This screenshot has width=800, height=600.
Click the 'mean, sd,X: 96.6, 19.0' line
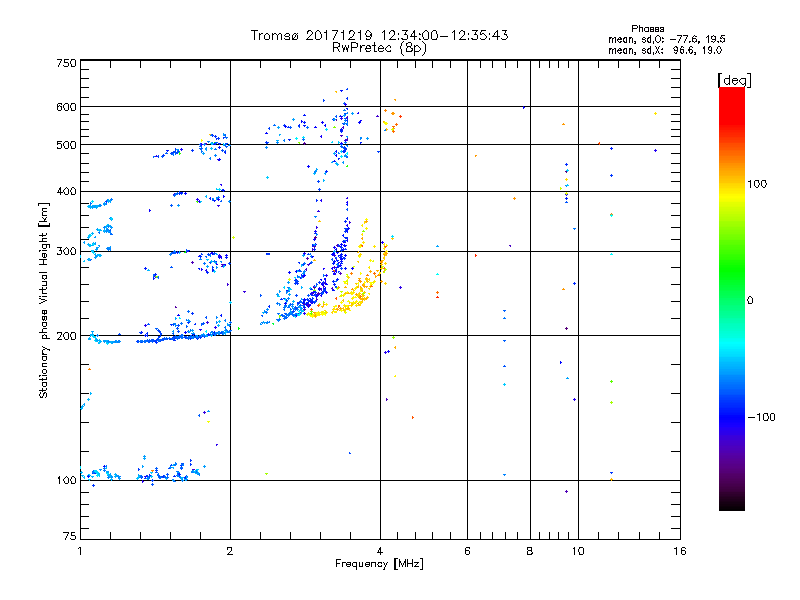[x=665, y=50]
